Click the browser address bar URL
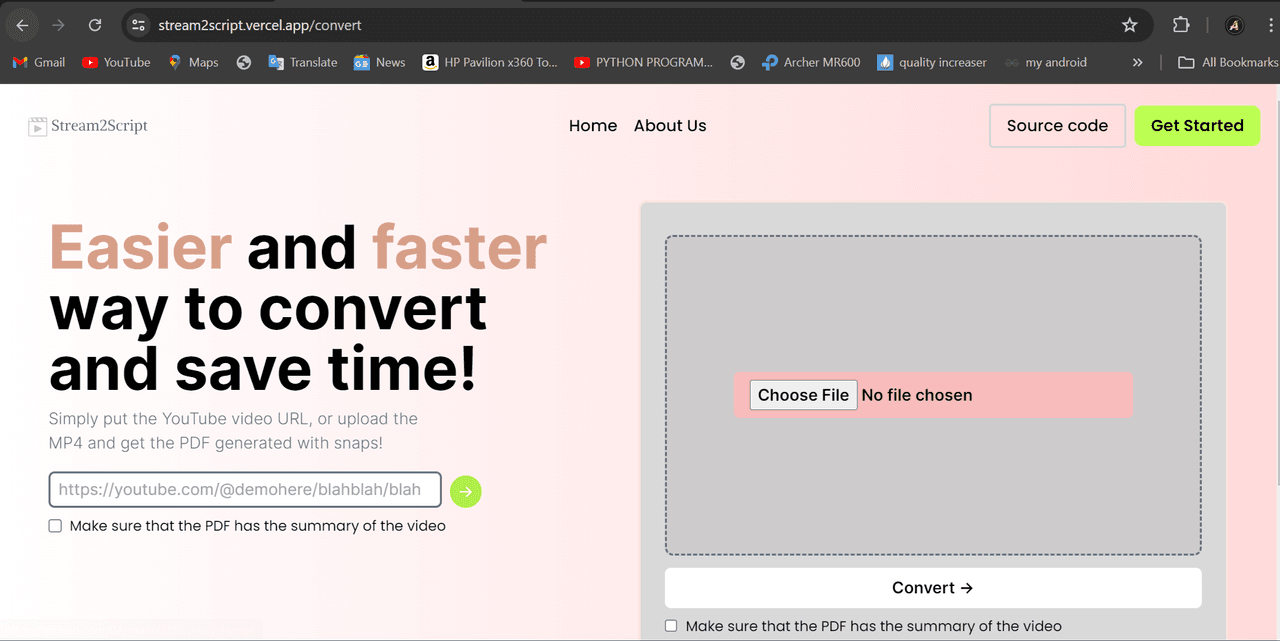 coord(260,25)
